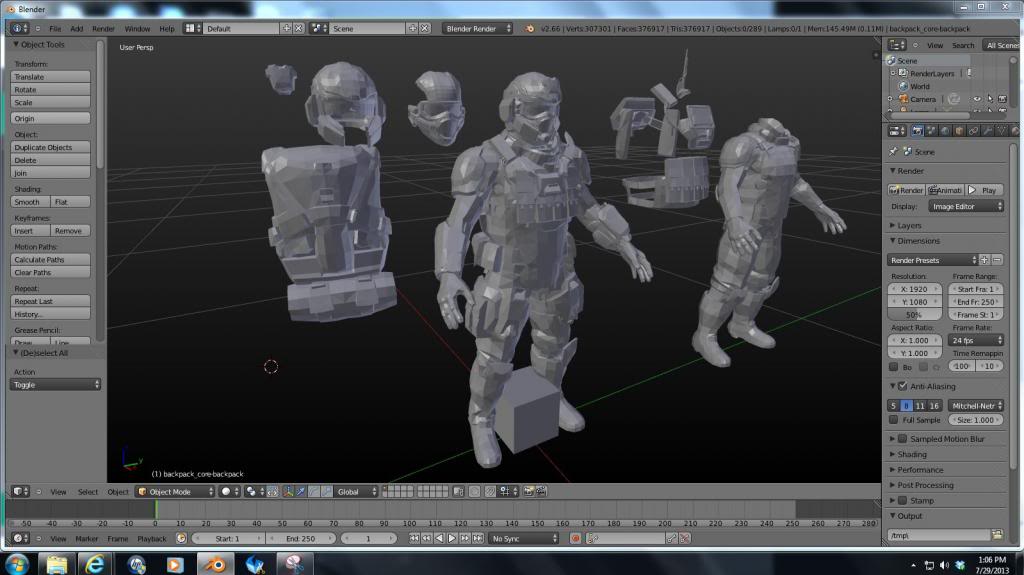The height and width of the screenshot is (575, 1024).
Task: Enable the Sampled Motion Blur checkbox
Action: tap(903, 439)
